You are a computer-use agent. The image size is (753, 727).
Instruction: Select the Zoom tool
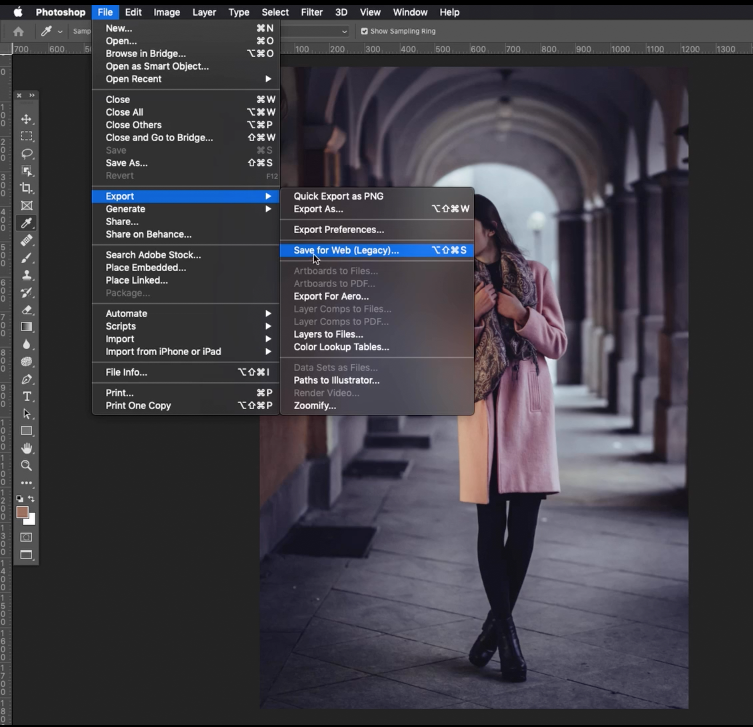point(27,465)
